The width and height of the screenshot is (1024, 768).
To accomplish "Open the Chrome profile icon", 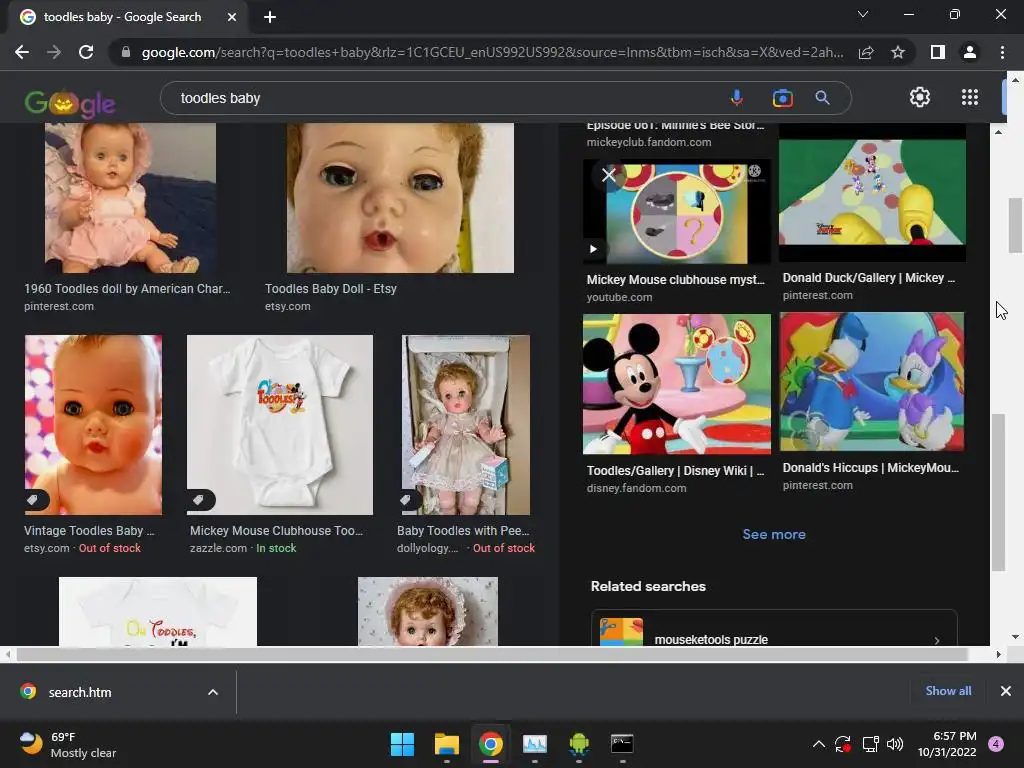I will [x=970, y=52].
